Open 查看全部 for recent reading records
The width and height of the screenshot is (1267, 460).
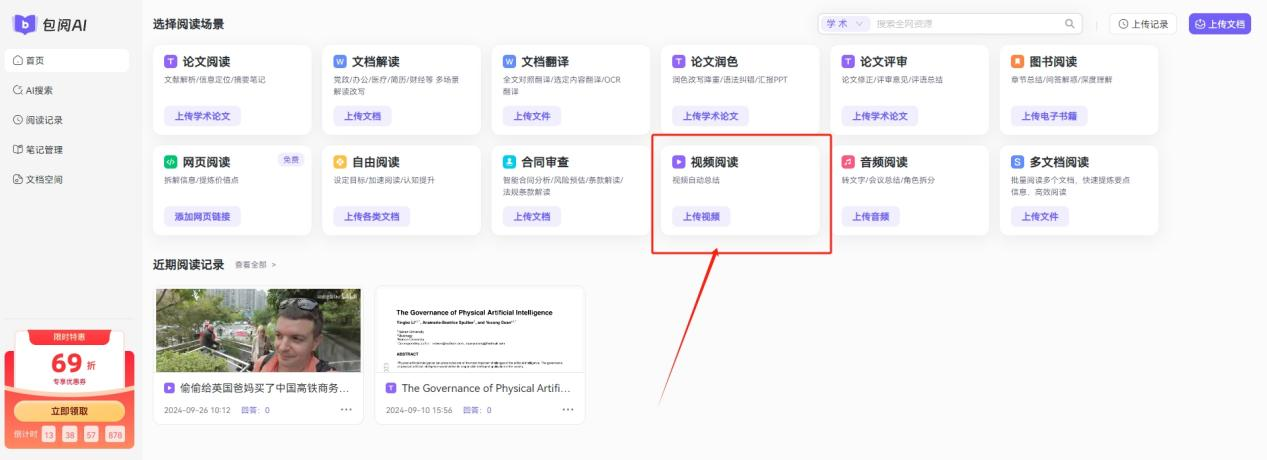pyautogui.click(x=255, y=265)
